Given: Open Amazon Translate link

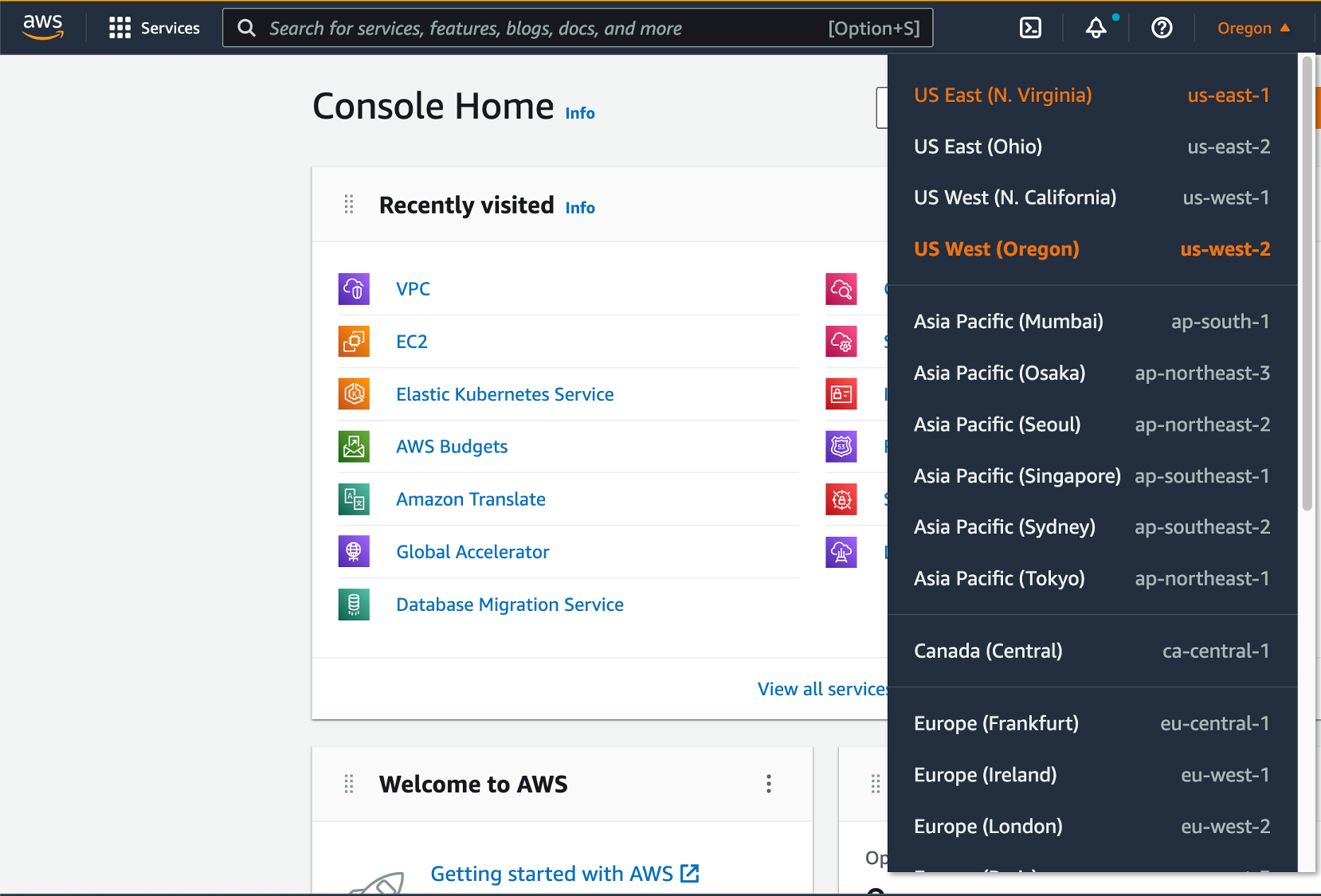Looking at the screenshot, I should [471, 499].
